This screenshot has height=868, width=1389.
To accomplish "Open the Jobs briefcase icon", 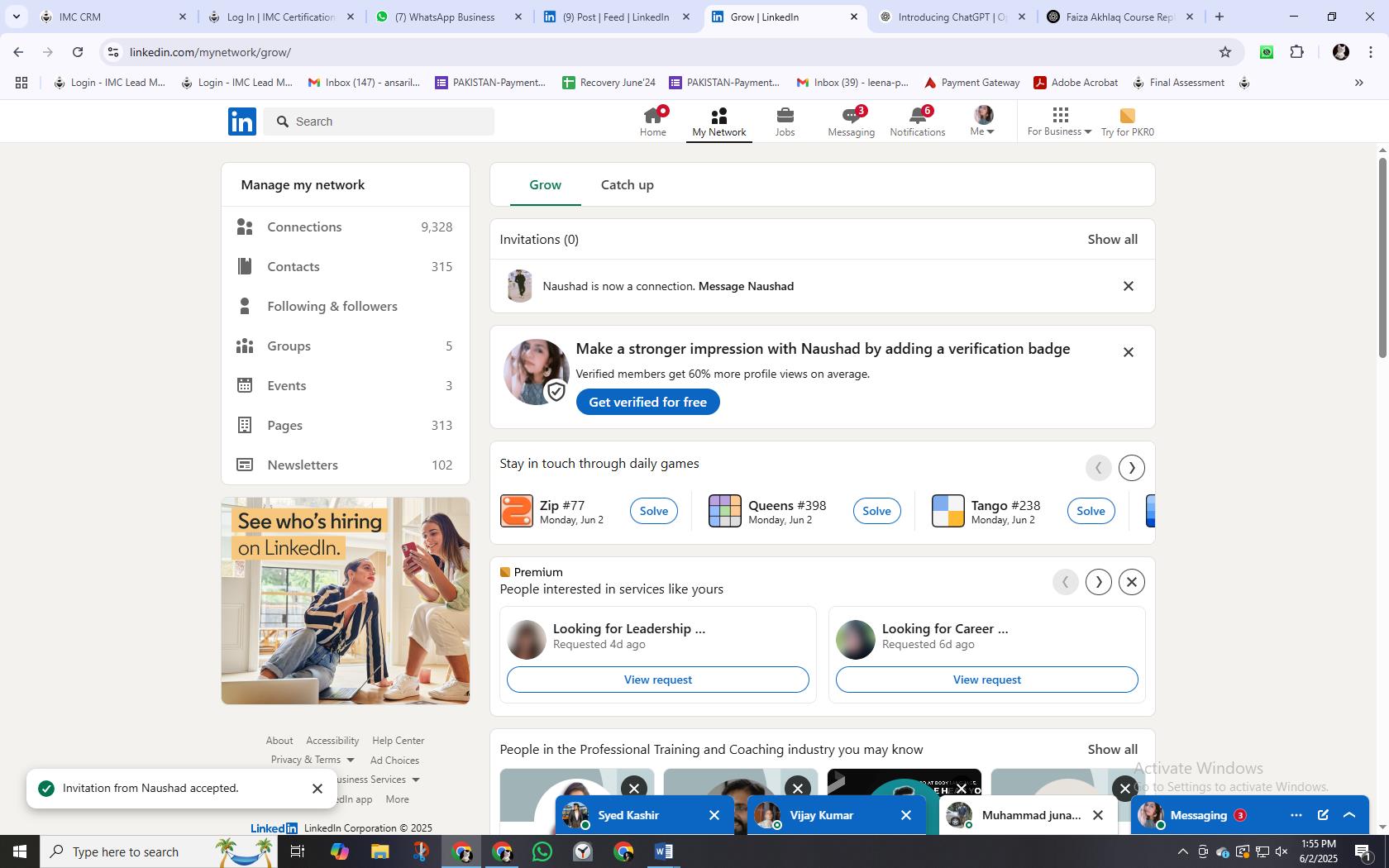I will tap(785, 115).
